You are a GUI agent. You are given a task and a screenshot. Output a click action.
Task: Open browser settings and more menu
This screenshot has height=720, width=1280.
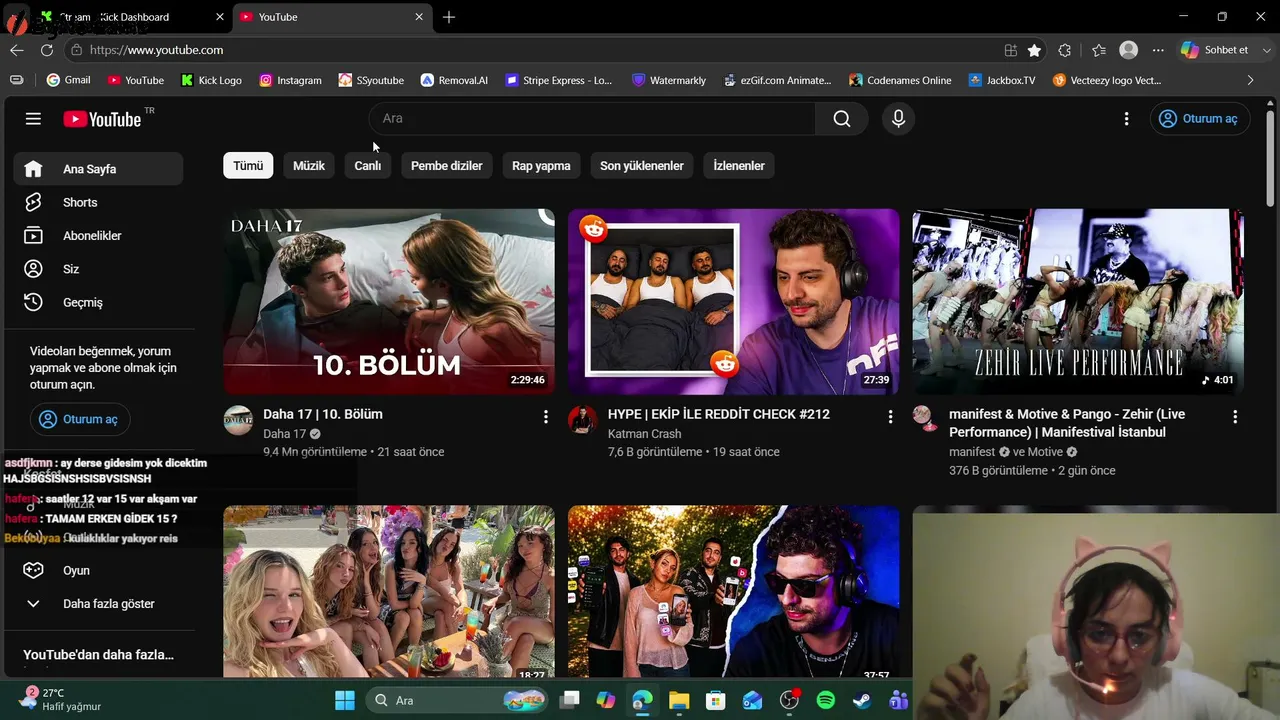1158,50
